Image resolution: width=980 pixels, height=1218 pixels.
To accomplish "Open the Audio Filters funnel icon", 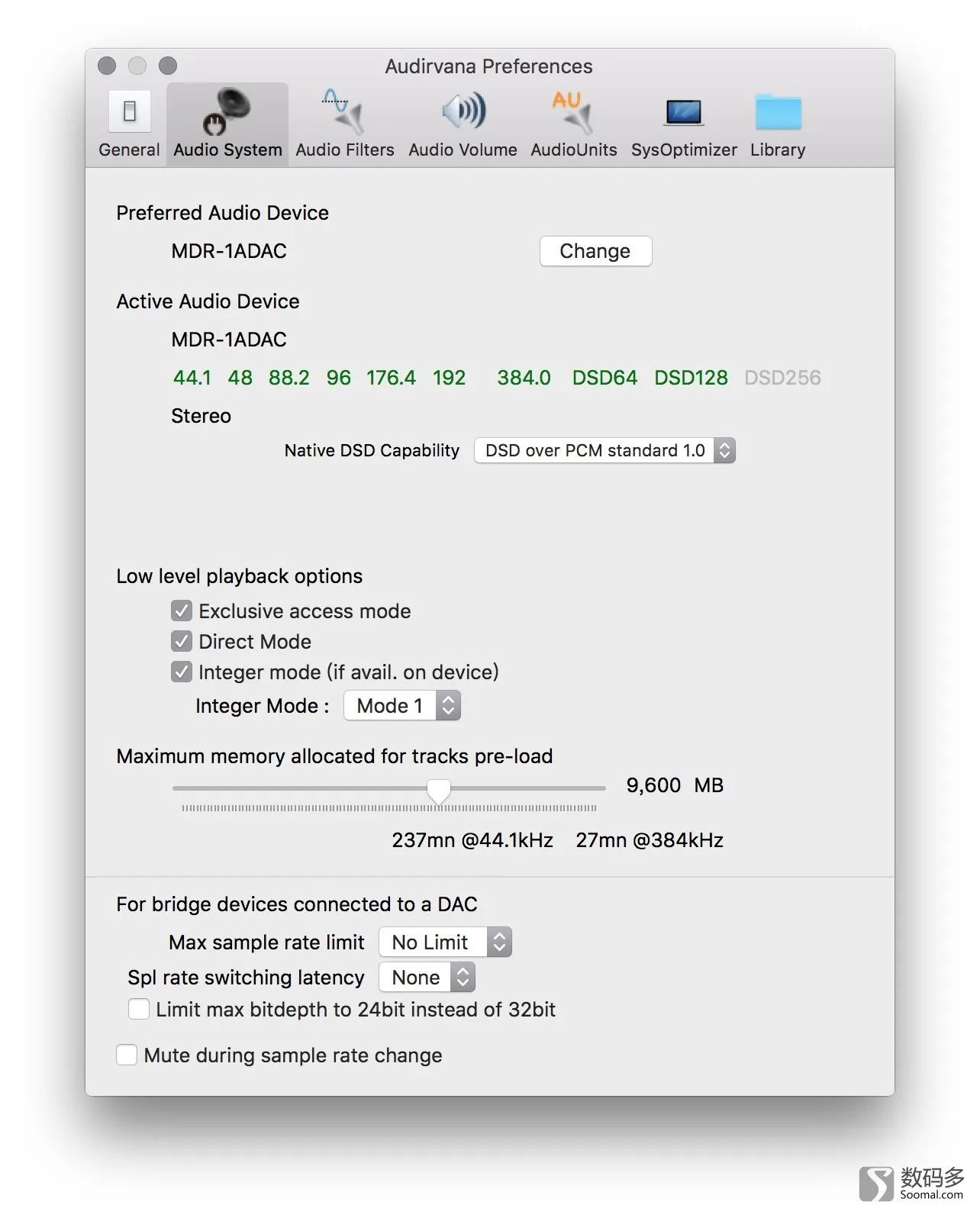I will pos(343,111).
